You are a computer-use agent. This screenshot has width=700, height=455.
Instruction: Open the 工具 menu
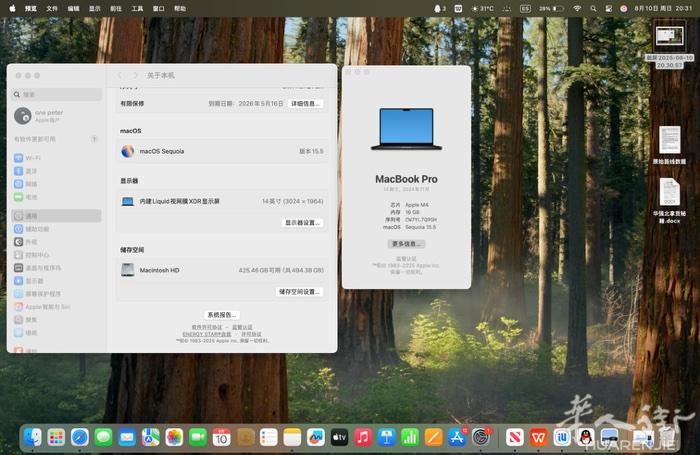coord(137,8)
